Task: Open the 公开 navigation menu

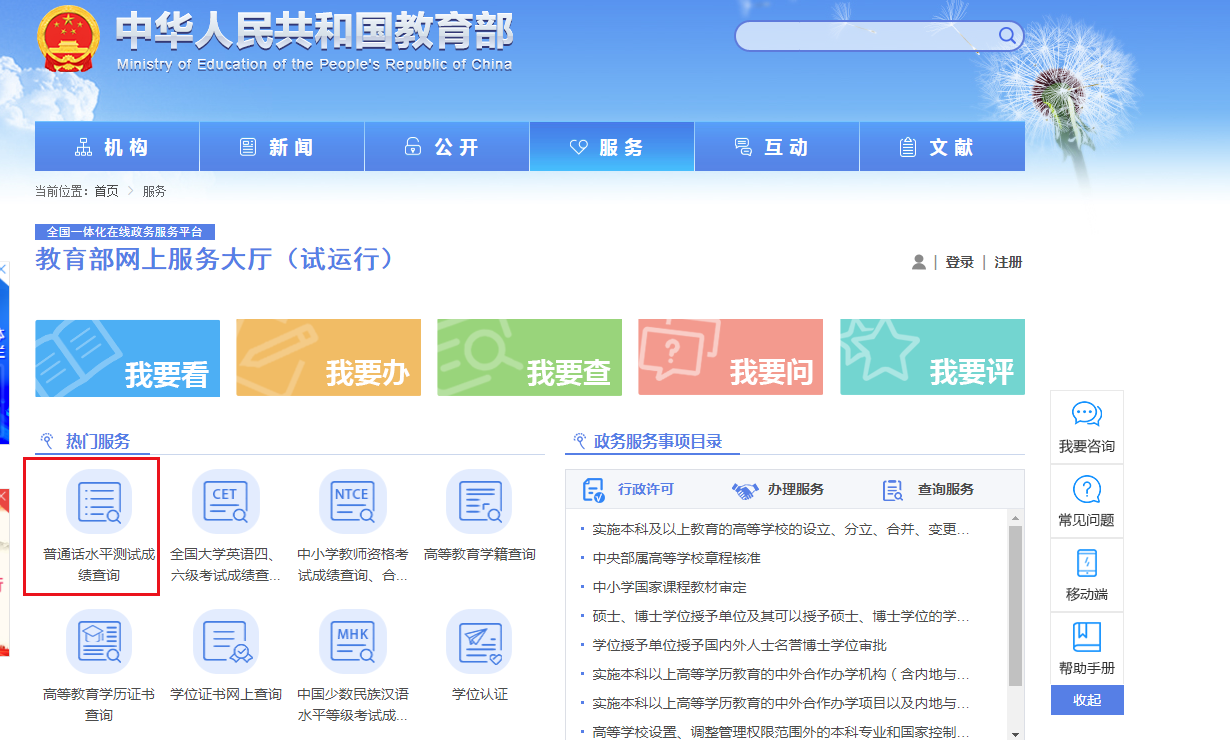Action: click(x=447, y=147)
